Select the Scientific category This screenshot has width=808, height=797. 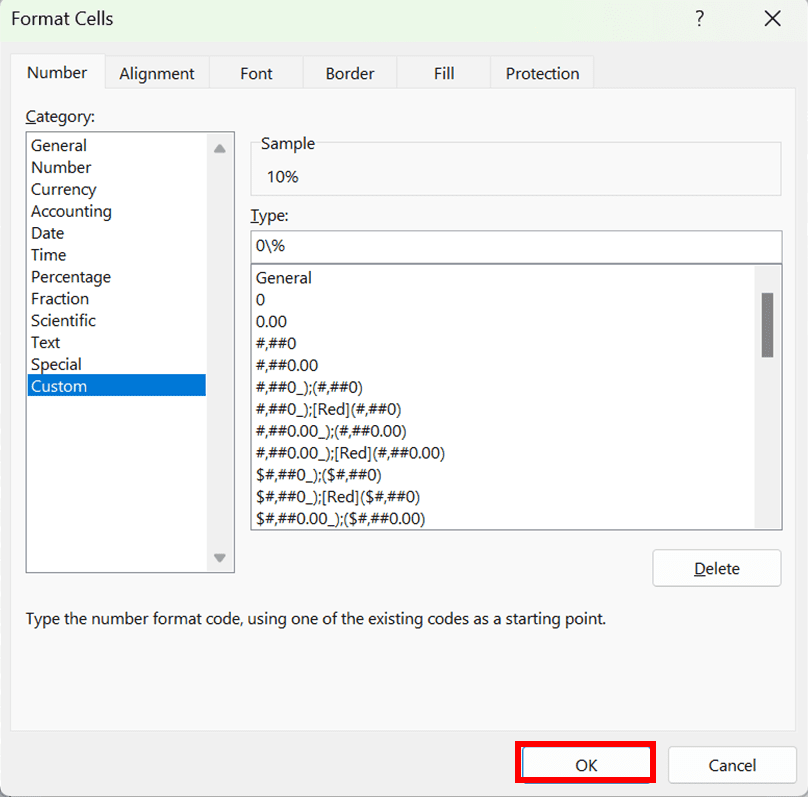tap(116, 320)
